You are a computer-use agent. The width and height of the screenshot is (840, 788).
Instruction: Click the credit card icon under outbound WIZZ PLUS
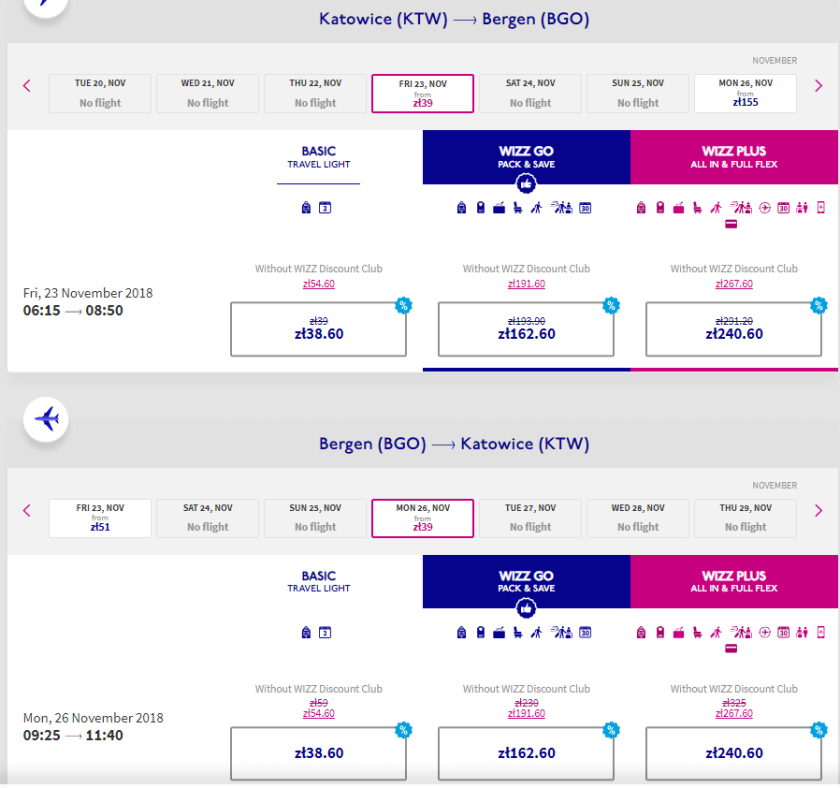click(732, 224)
